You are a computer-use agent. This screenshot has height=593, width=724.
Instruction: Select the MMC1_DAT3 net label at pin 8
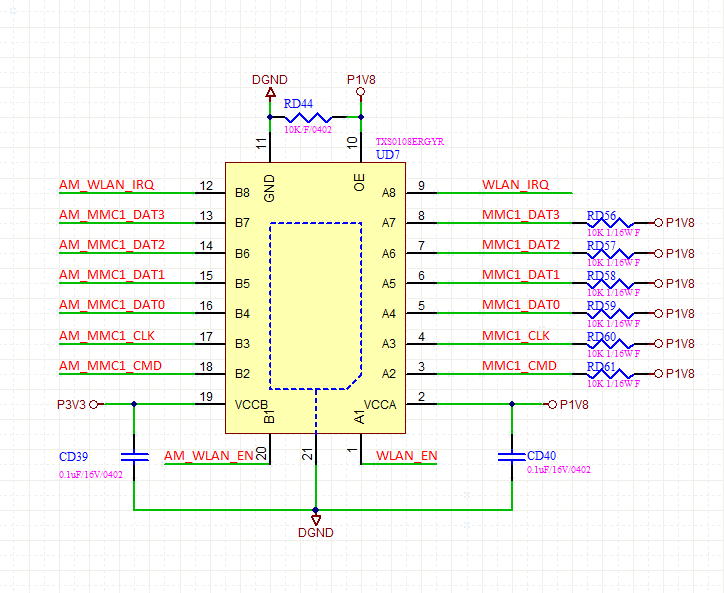pos(521,215)
